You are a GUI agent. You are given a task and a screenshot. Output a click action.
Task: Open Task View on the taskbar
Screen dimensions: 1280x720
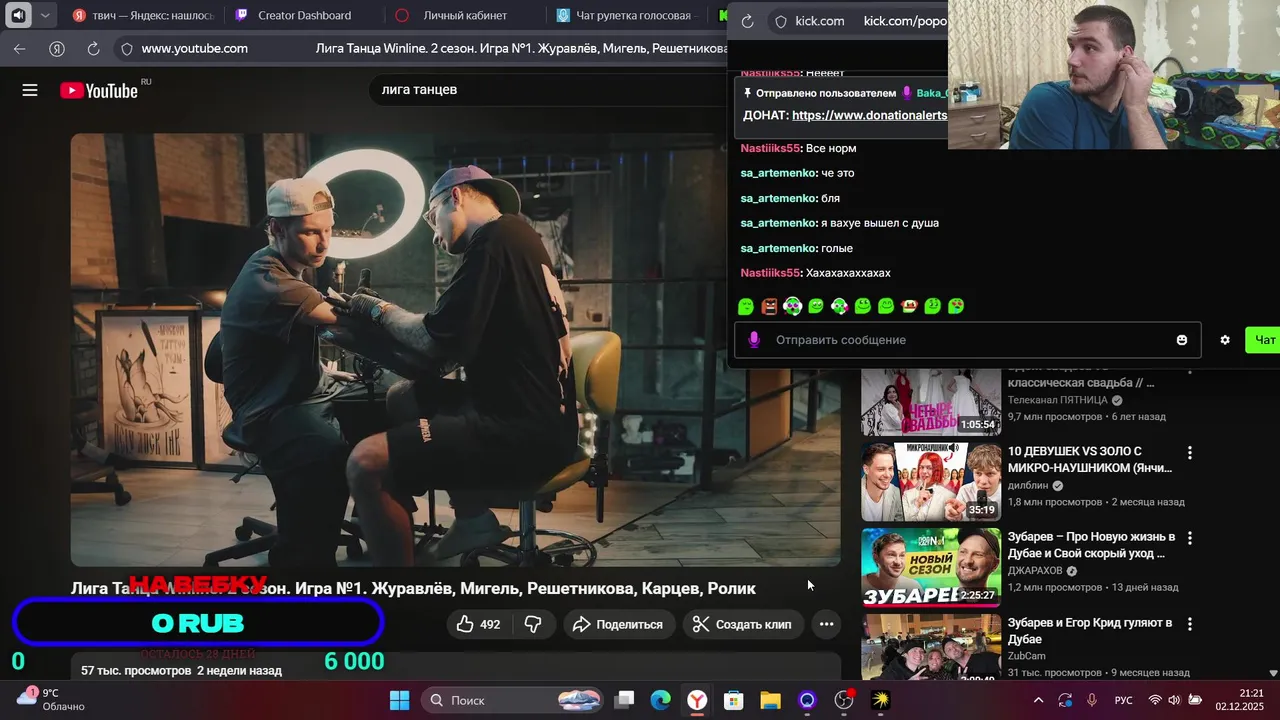point(624,700)
